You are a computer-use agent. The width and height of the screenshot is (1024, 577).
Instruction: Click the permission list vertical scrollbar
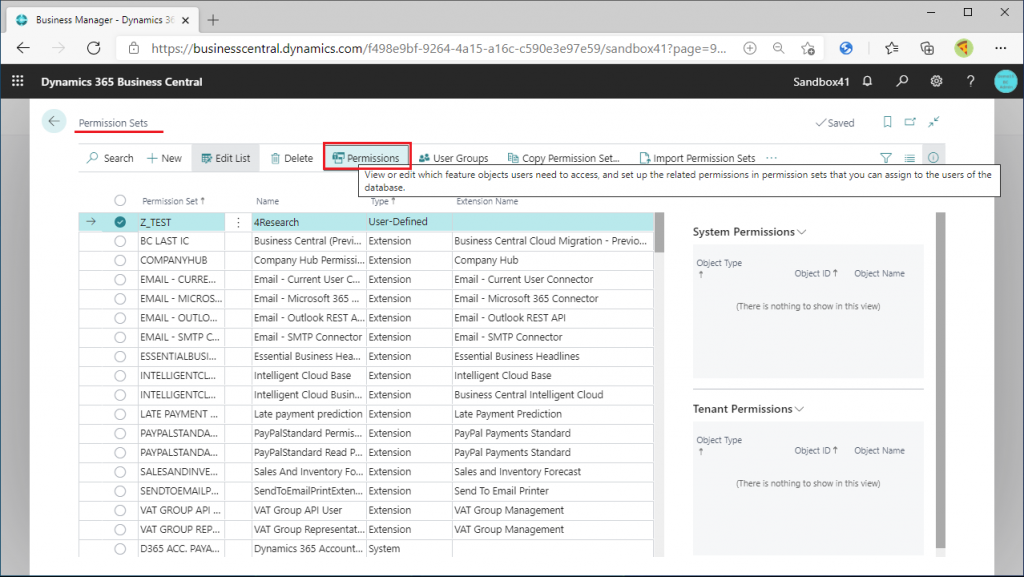point(659,232)
